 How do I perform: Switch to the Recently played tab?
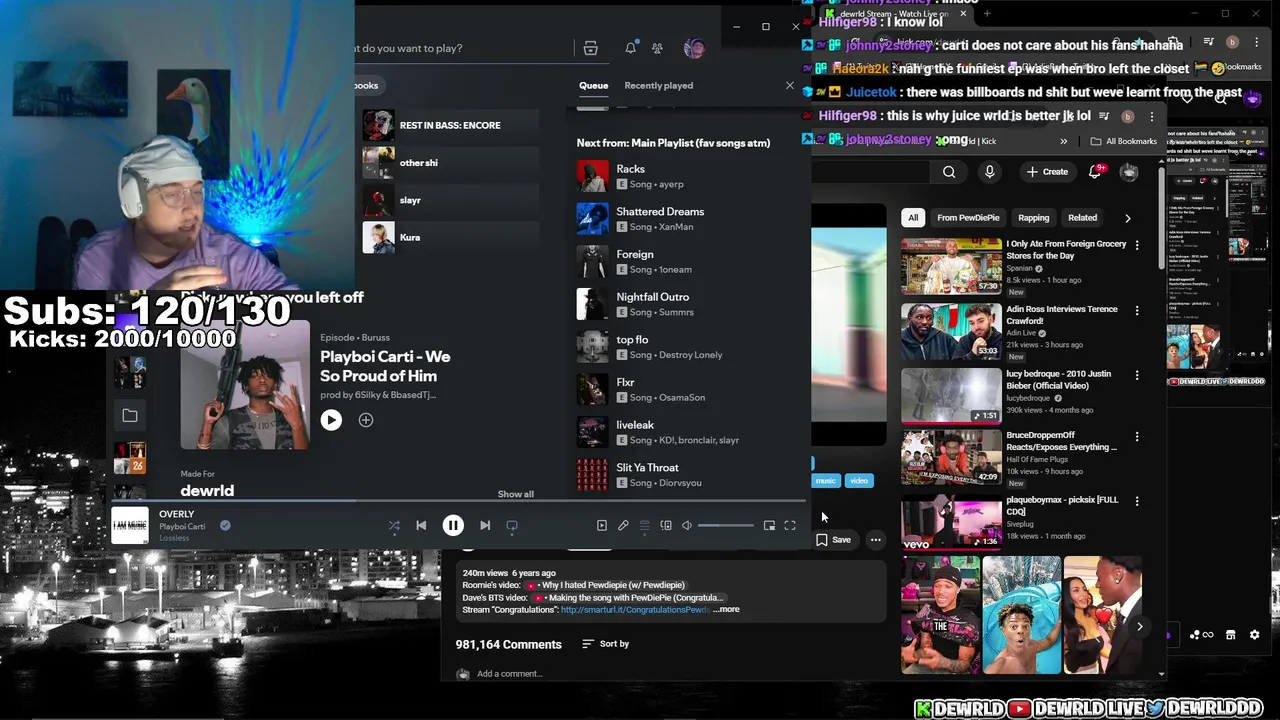[658, 85]
